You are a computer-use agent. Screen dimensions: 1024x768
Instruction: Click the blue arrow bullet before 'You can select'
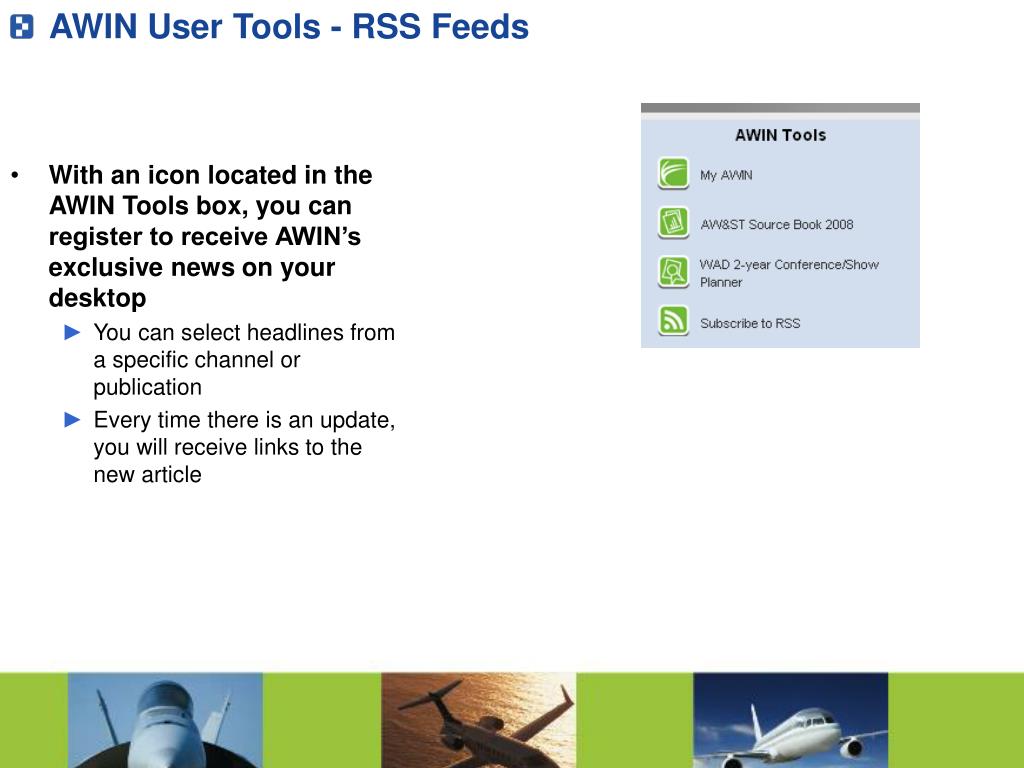tap(72, 332)
